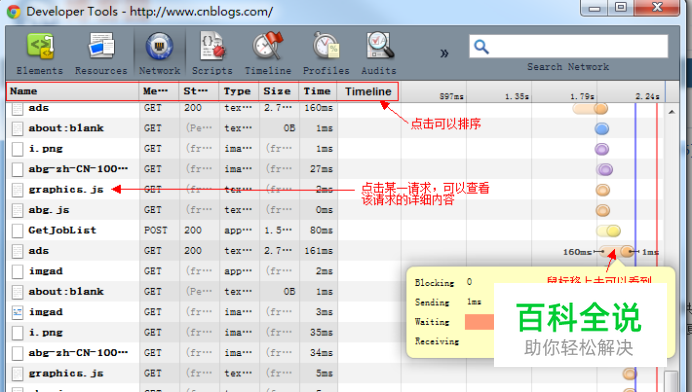Click the timeline bar of ads 161ms row

617,252
